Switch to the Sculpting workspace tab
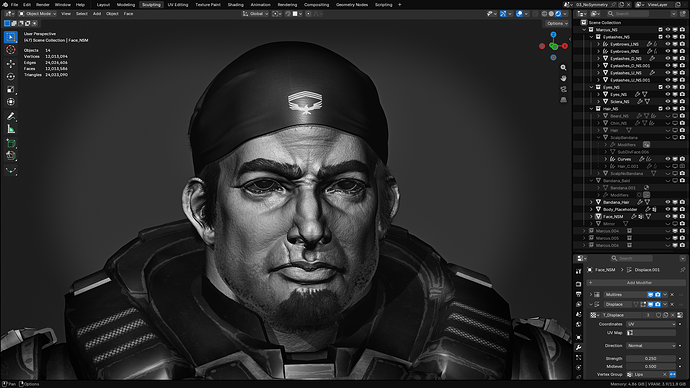 (151, 4)
